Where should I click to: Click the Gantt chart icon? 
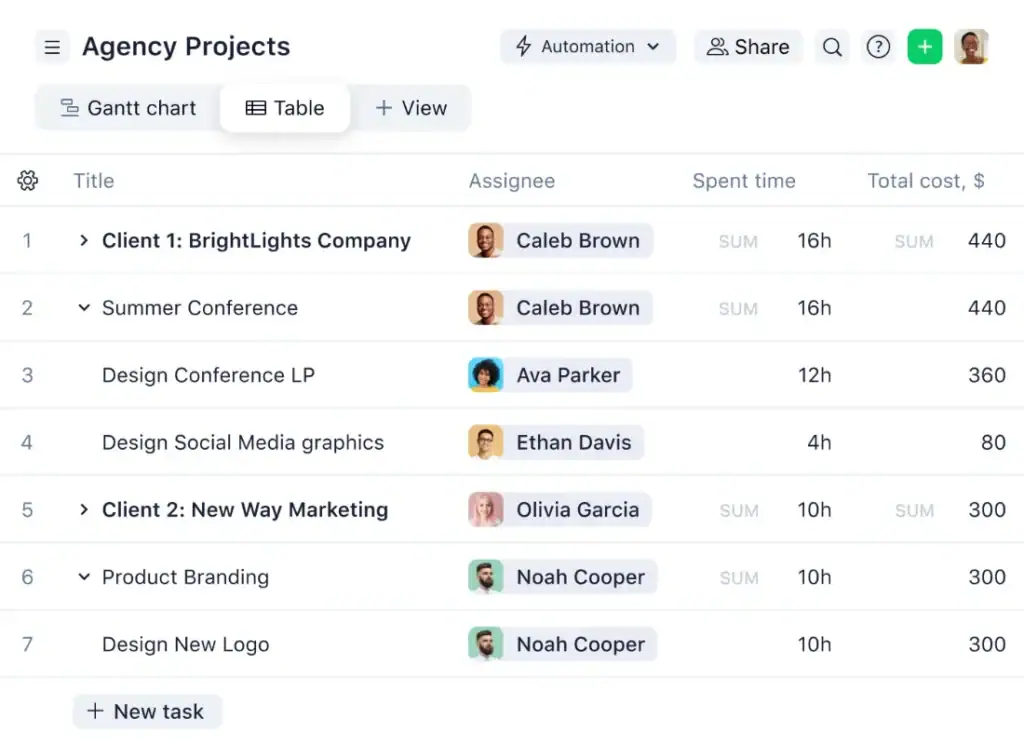(69, 108)
